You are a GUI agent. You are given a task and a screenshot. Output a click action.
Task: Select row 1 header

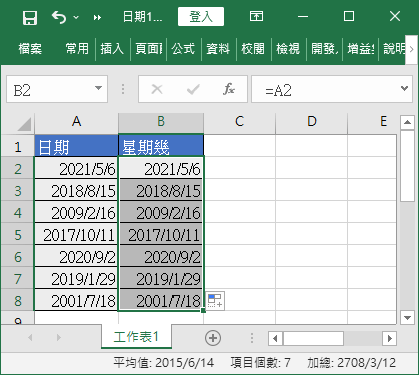click(18, 147)
